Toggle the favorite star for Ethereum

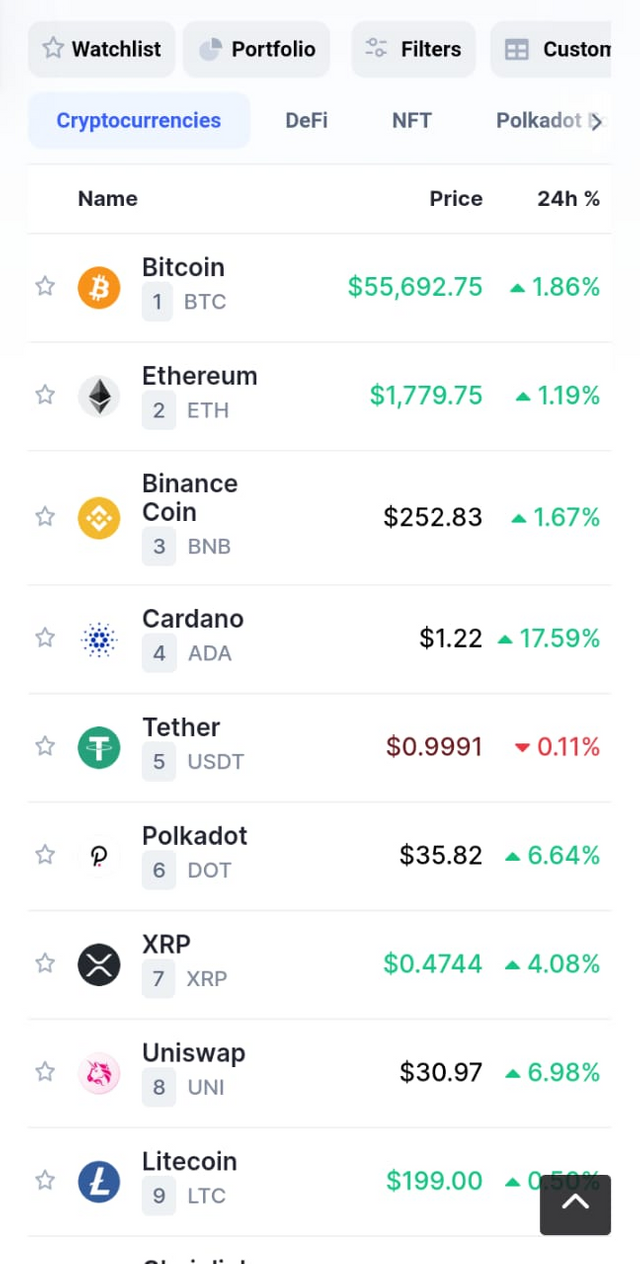pos(45,395)
